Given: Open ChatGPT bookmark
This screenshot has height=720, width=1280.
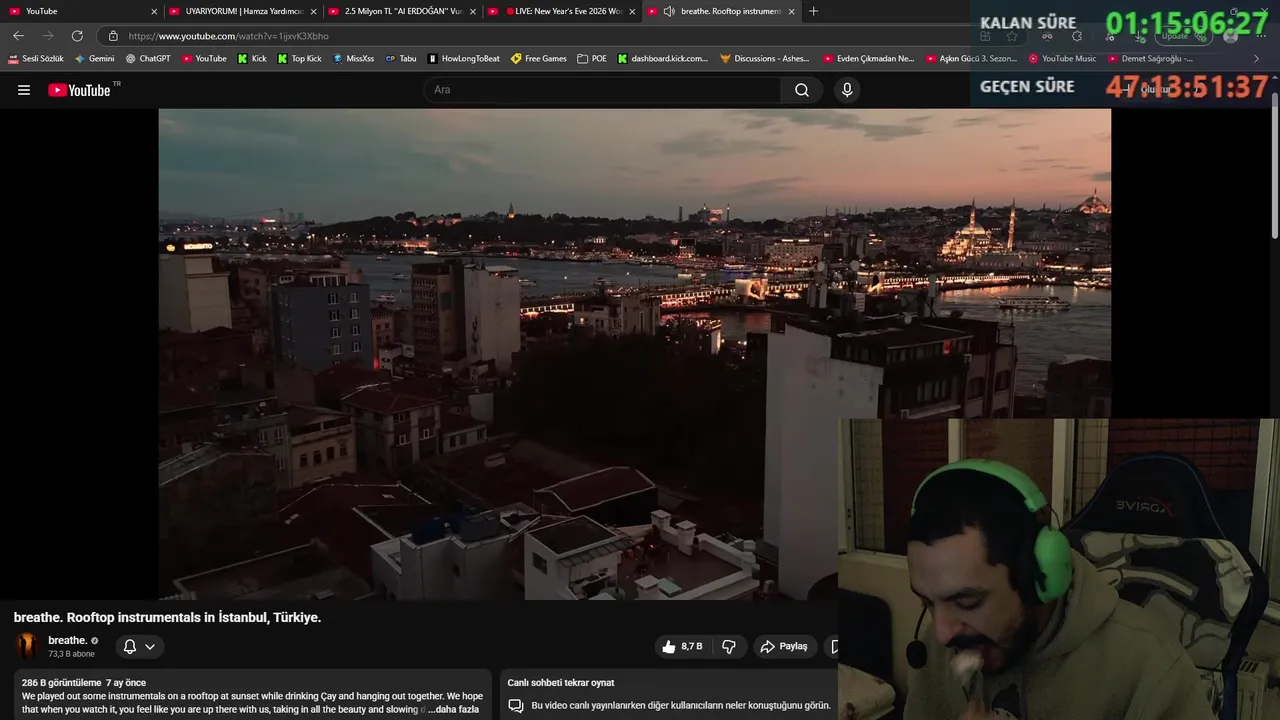Looking at the screenshot, I should point(148,59).
